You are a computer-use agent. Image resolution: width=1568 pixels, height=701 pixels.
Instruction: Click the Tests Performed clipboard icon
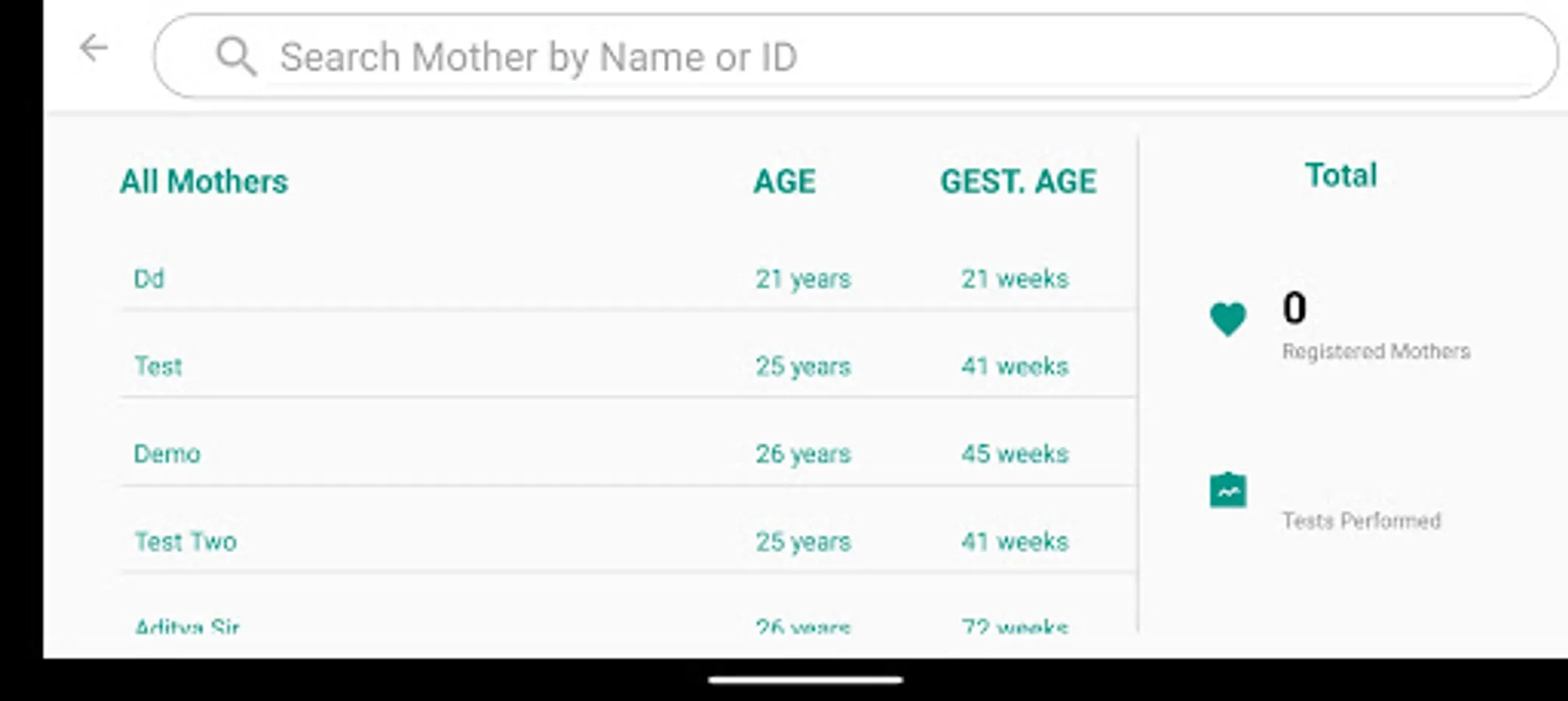(x=1227, y=490)
